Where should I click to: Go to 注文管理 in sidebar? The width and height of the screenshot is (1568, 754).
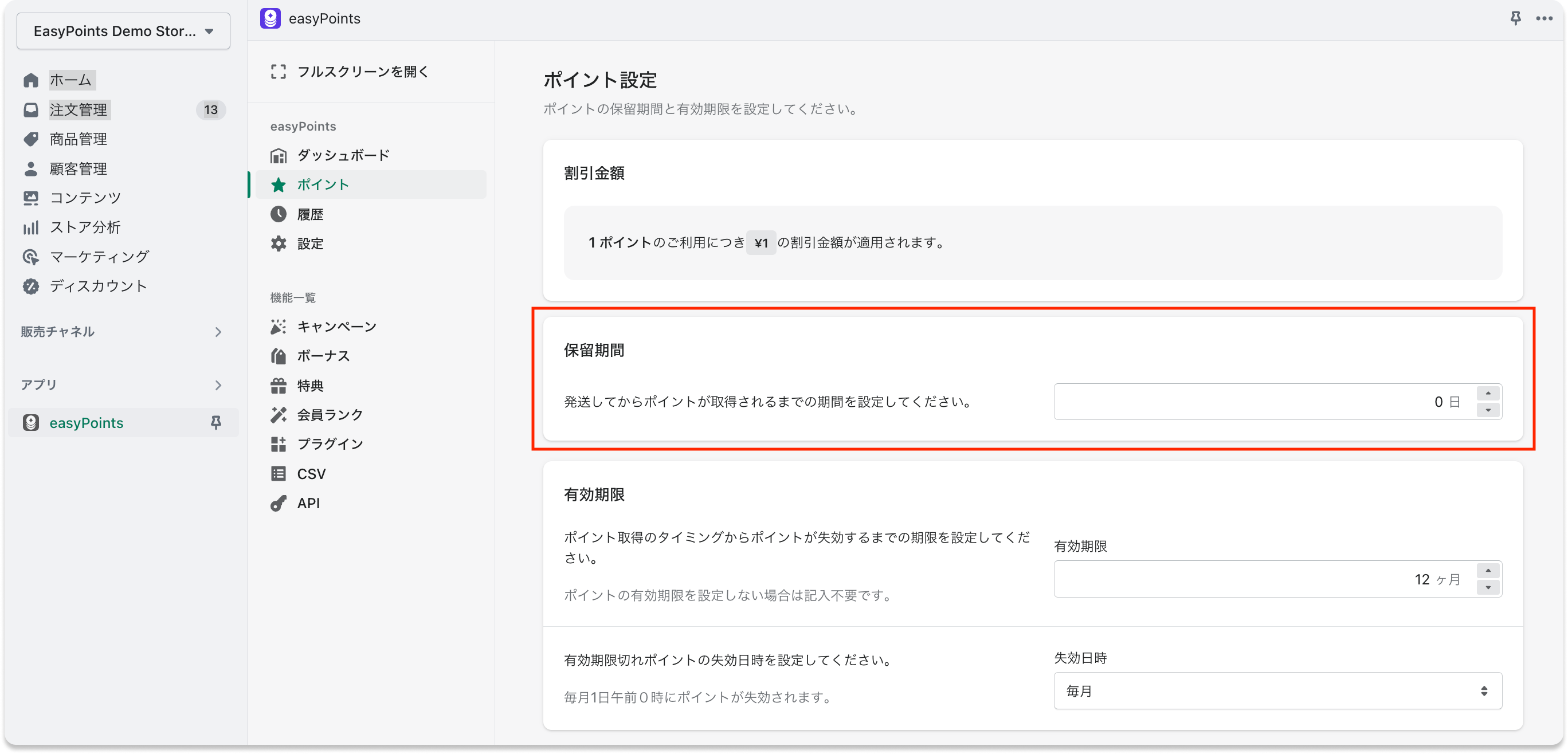point(79,109)
